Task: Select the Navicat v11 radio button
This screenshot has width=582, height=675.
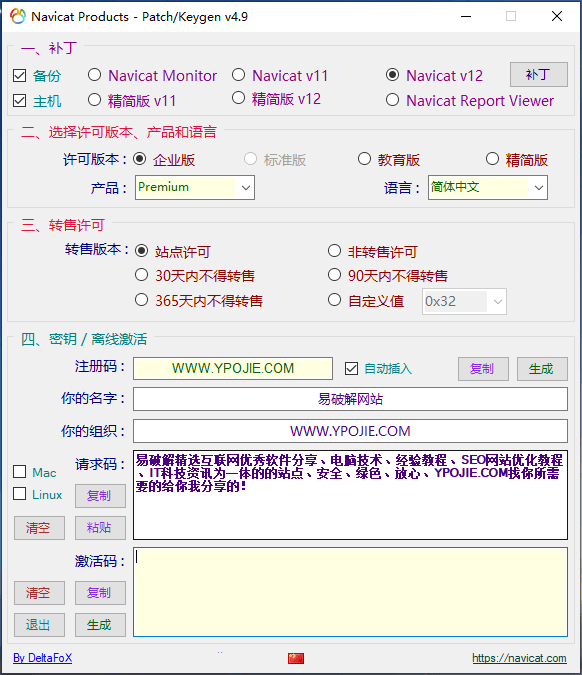Action: tap(238, 75)
